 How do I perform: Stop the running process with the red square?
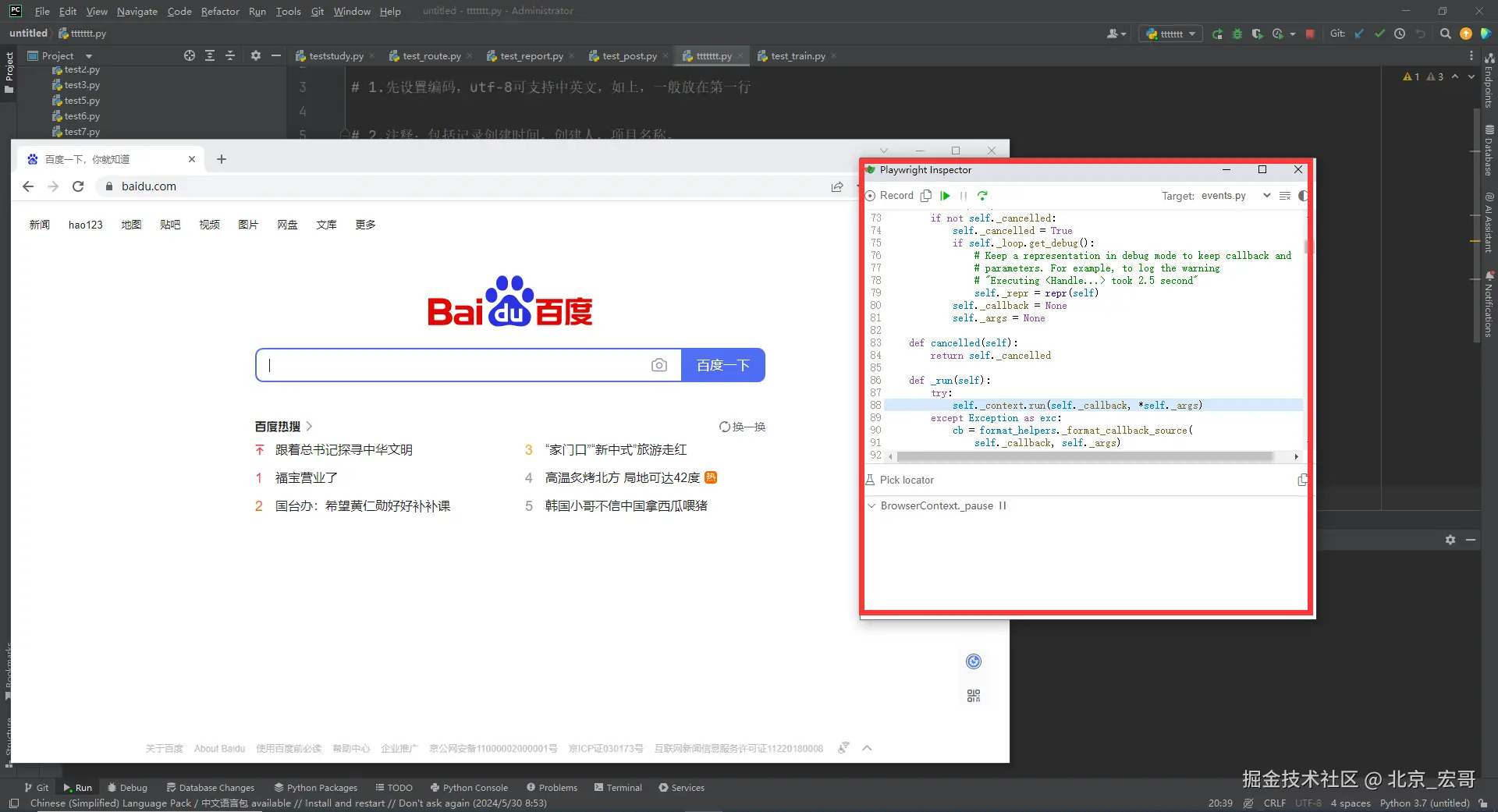coord(1310,34)
